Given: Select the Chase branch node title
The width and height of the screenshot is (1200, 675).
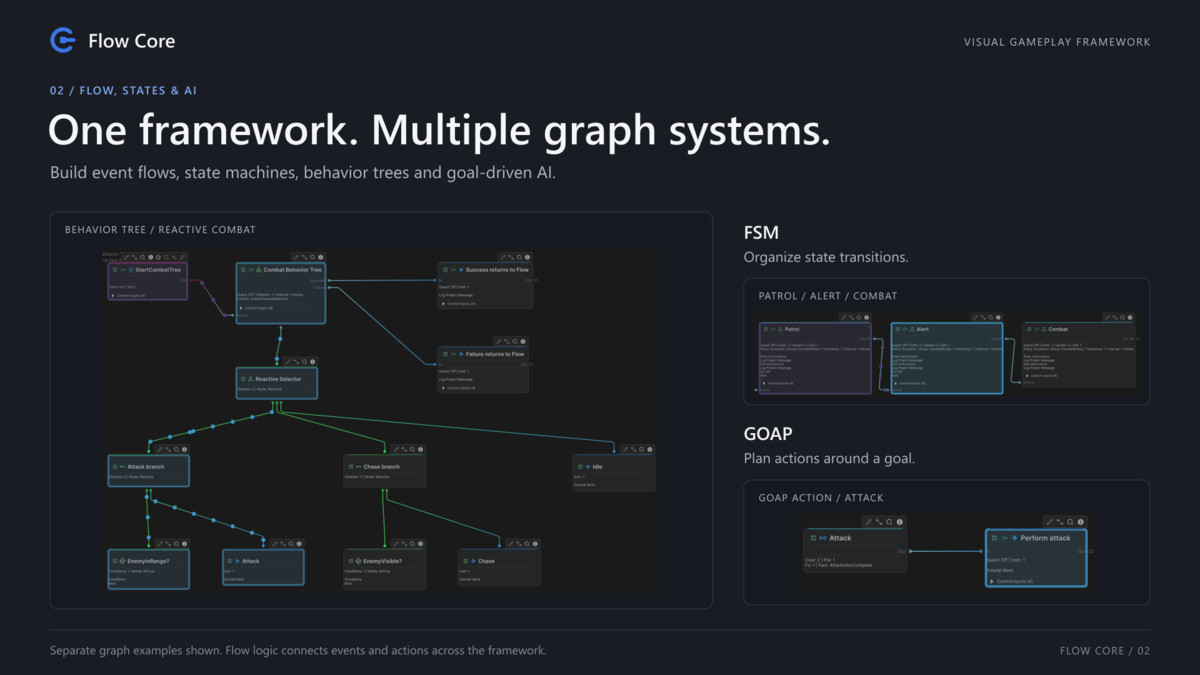Looking at the screenshot, I should [x=381, y=467].
